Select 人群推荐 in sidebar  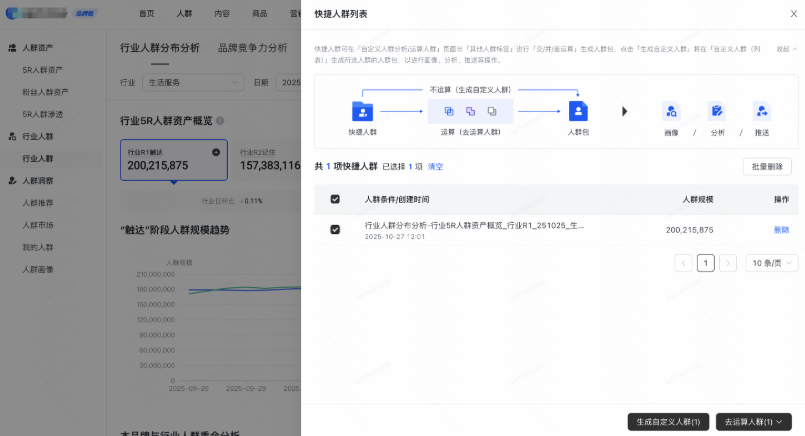point(38,202)
